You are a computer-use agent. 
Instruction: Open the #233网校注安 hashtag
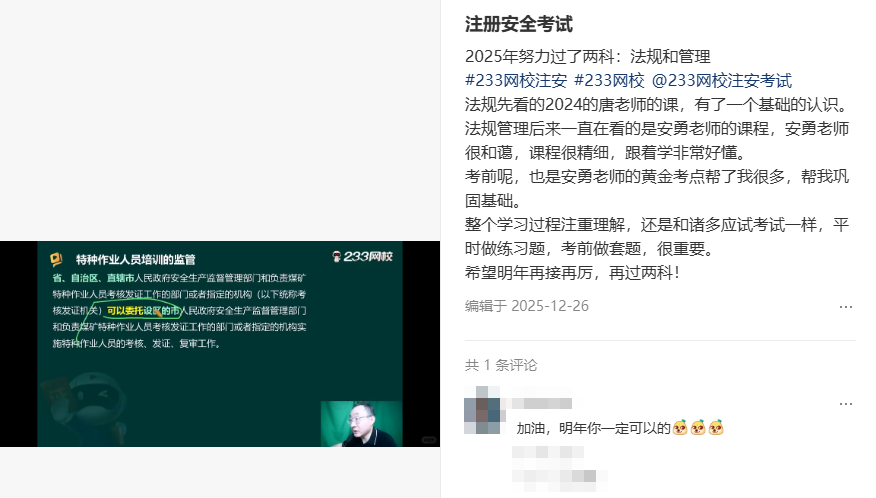[x=516, y=80]
